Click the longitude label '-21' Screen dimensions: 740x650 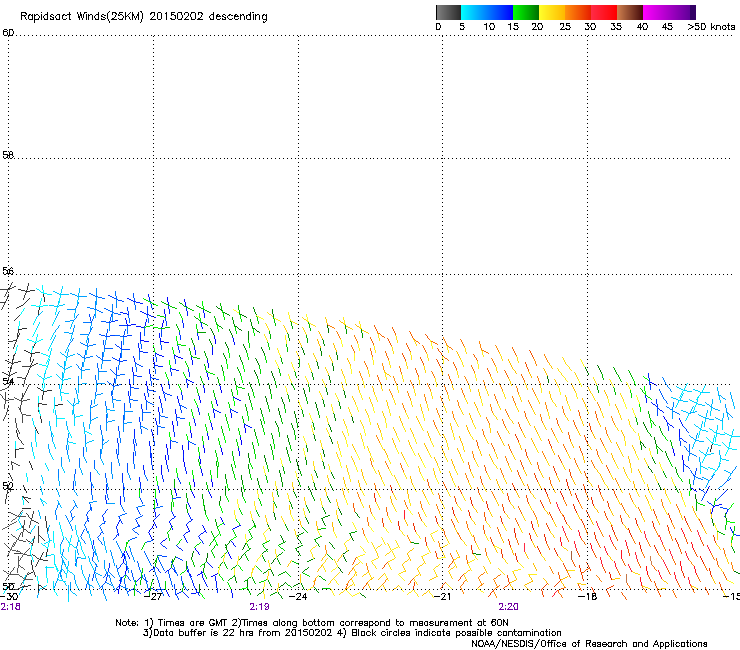(x=443, y=596)
